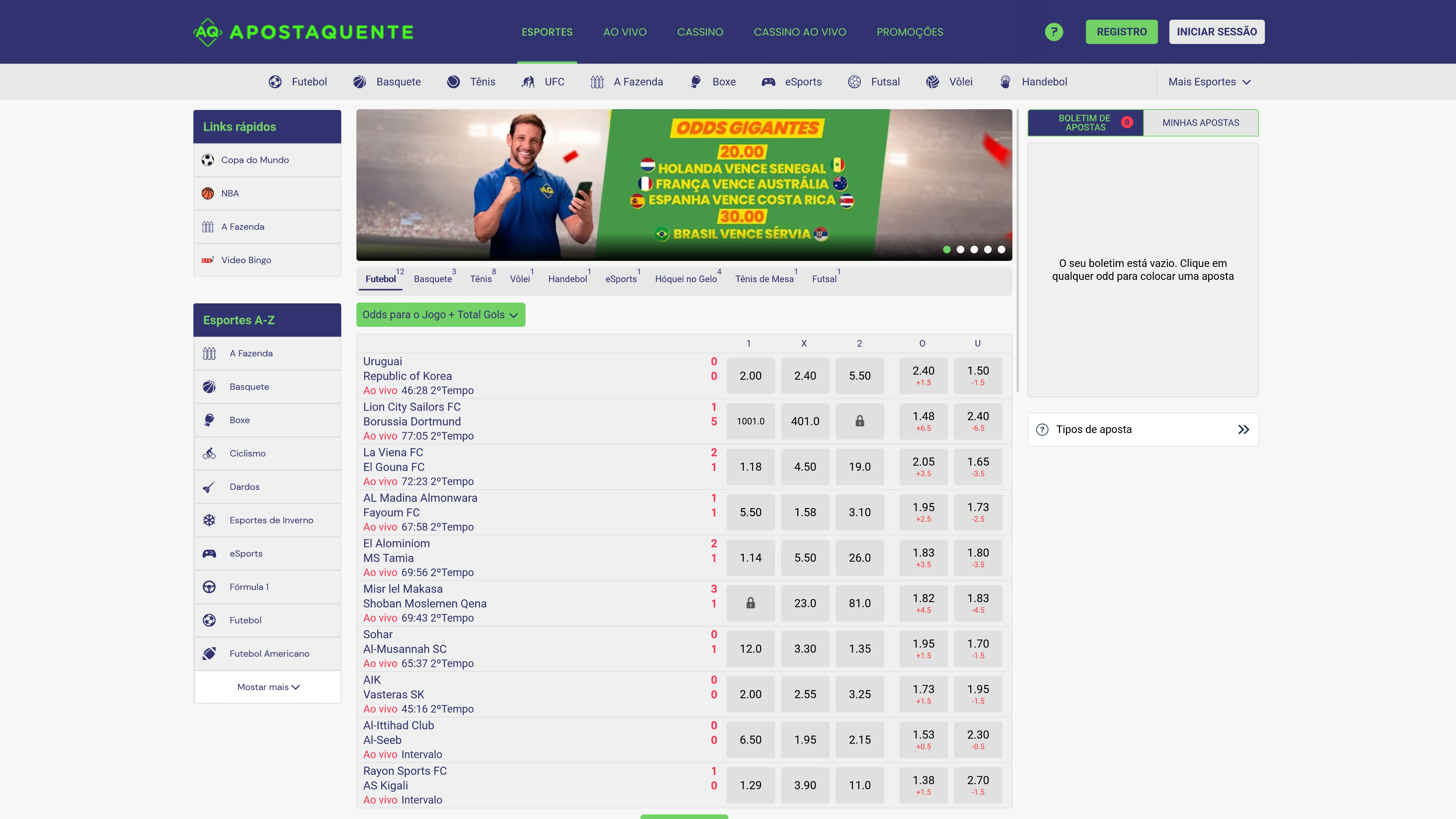
Task: Go to the first banner slide dot
Action: pos(947,249)
